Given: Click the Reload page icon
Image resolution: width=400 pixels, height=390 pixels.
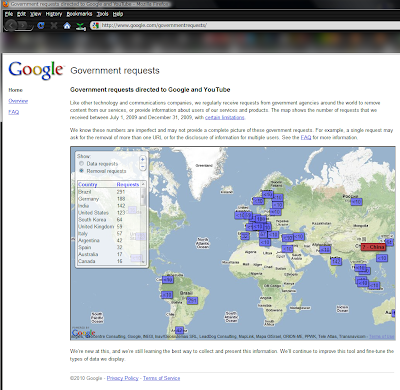Looking at the screenshot, I should click(41, 25).
